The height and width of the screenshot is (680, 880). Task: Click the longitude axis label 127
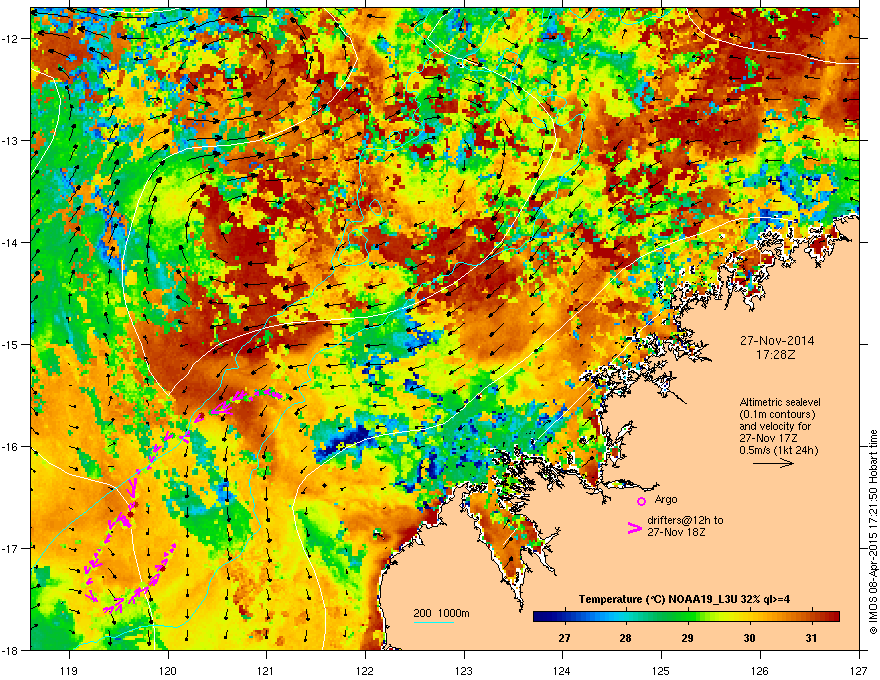[859, 670]
